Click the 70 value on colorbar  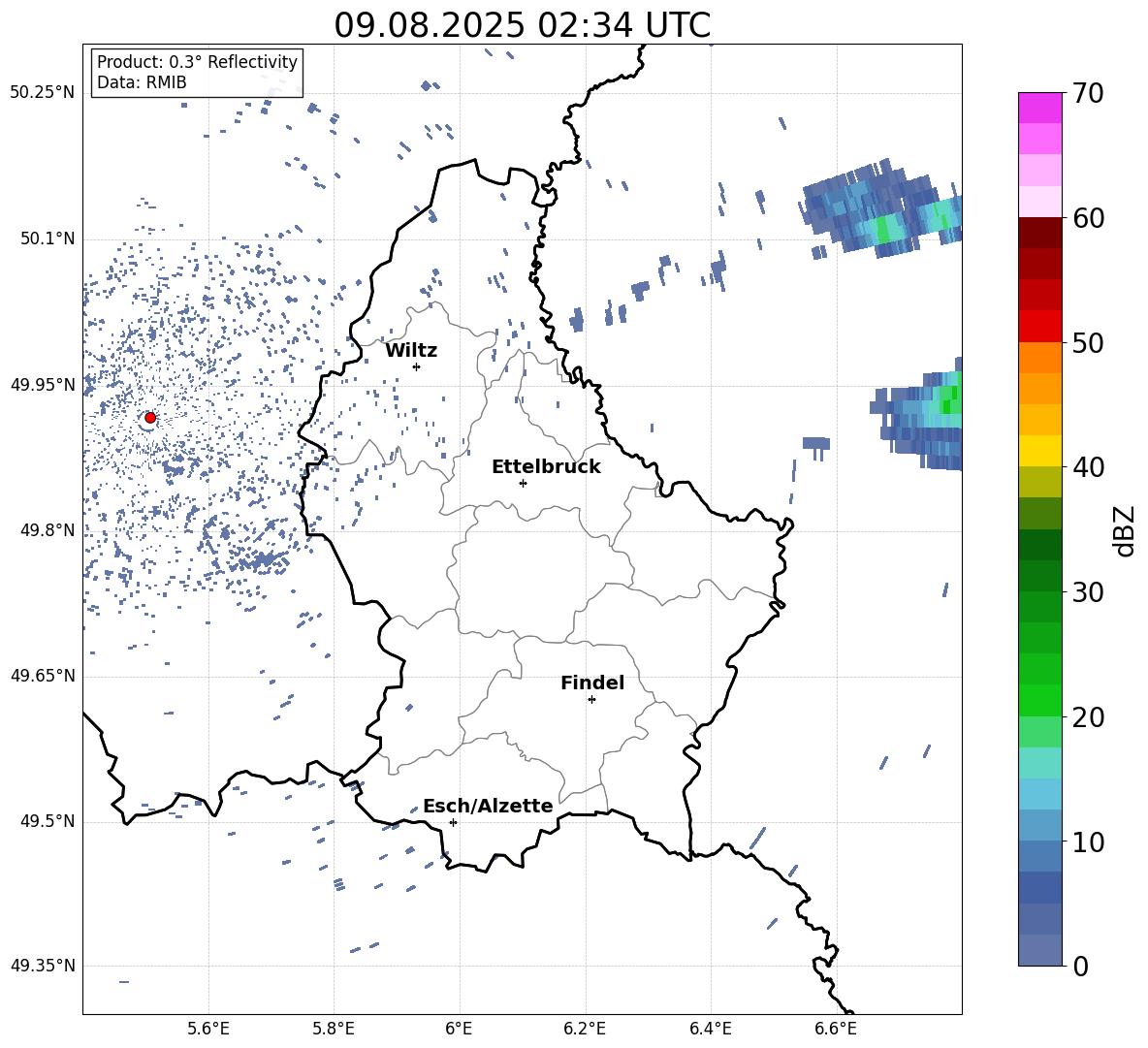click(x=1088, y=94)
